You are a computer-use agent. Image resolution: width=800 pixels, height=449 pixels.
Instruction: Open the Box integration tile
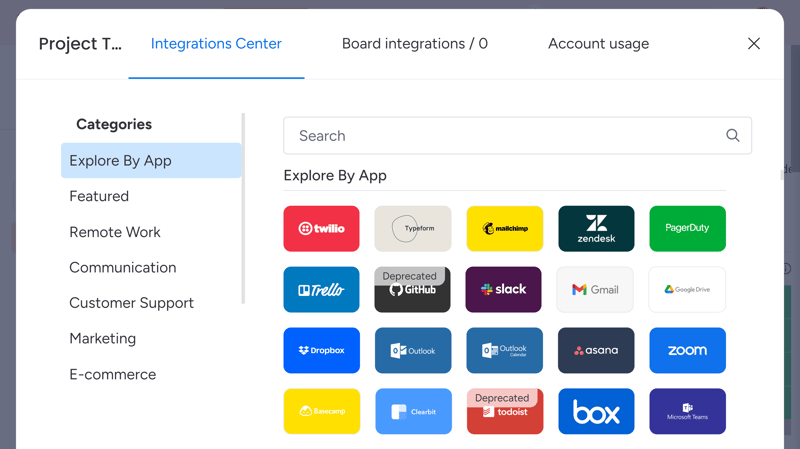coord(596,411)
